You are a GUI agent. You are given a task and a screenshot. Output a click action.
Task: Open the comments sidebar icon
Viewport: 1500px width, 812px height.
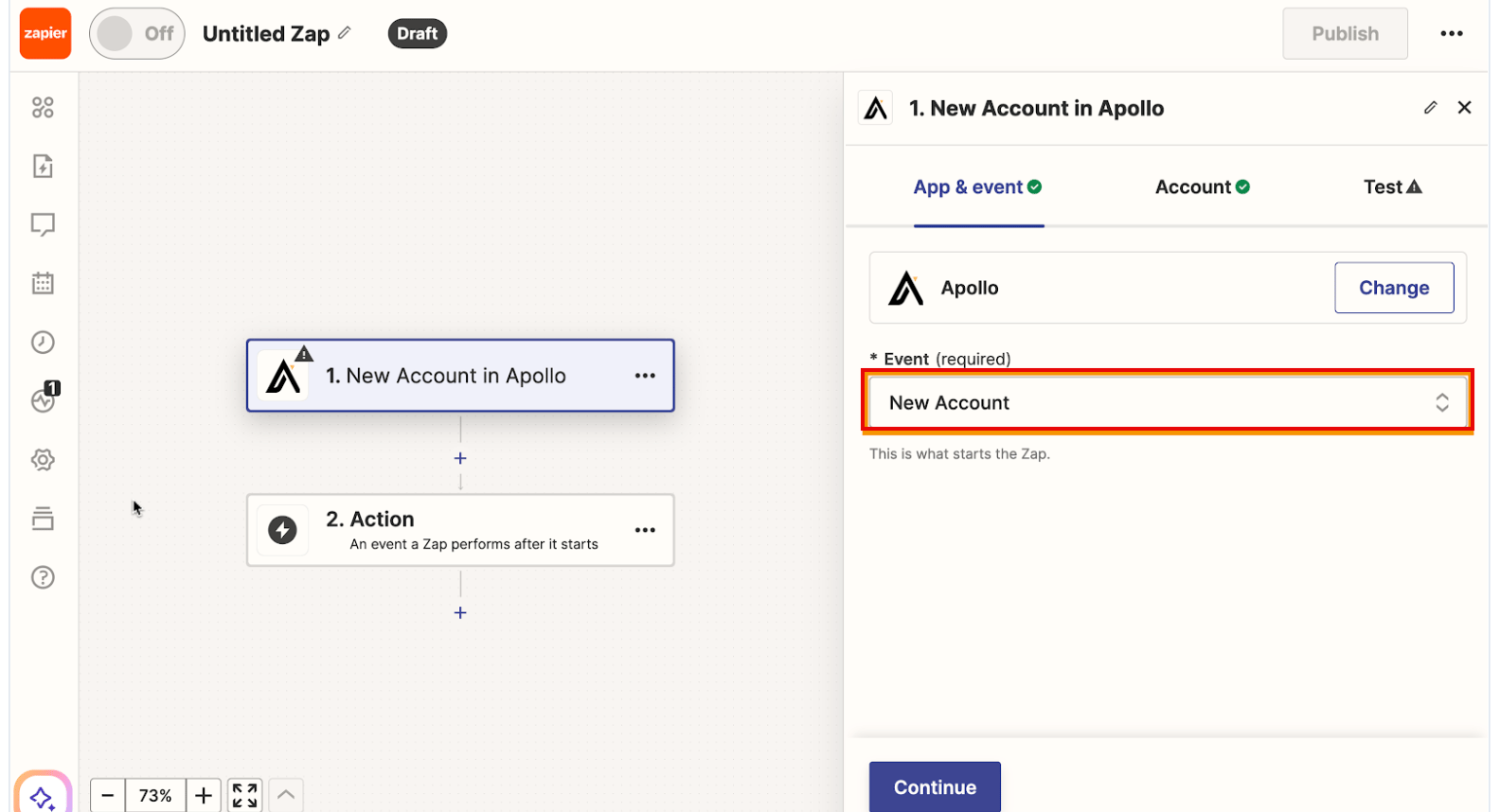tap(43, 224)
